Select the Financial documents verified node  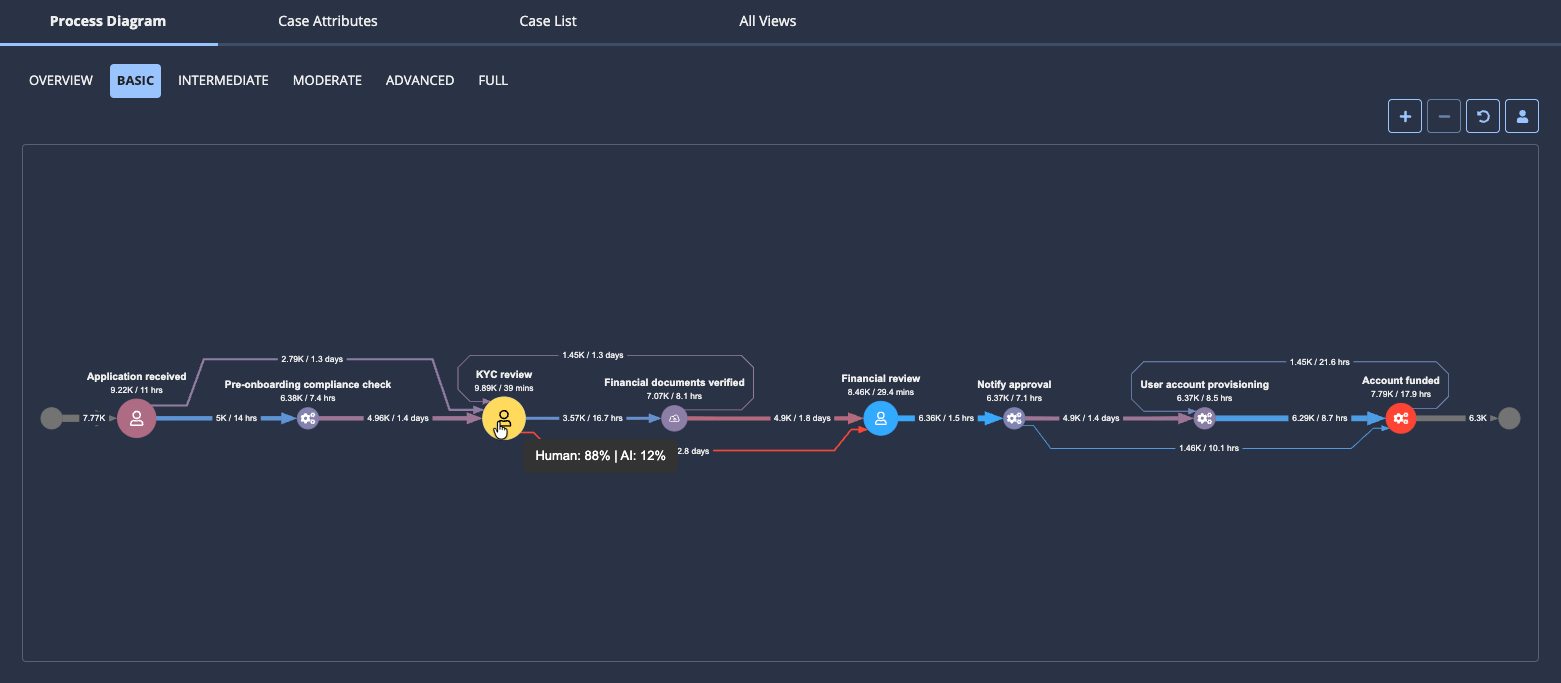pos(674,418)
